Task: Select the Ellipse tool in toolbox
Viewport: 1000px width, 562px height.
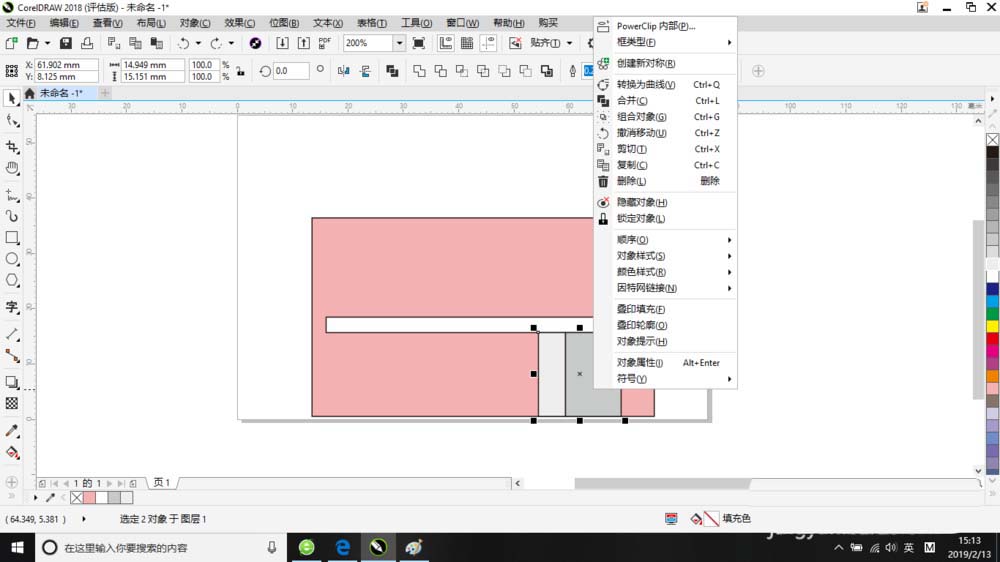Action: point(12,259)
